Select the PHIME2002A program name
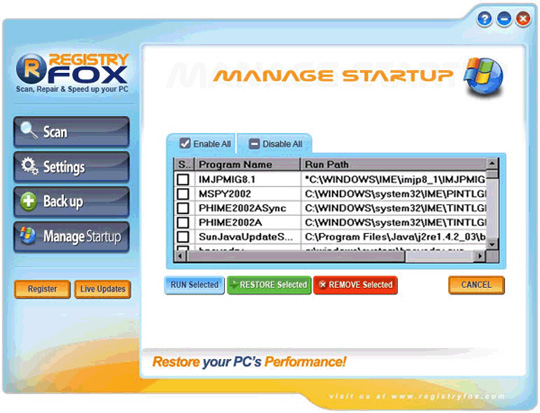 point(230,223)
